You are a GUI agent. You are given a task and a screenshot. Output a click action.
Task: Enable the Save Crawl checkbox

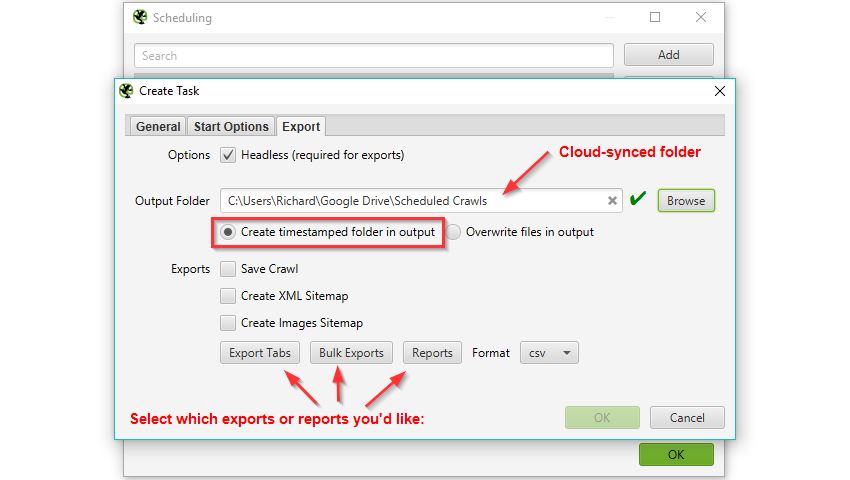click(228, 269)
